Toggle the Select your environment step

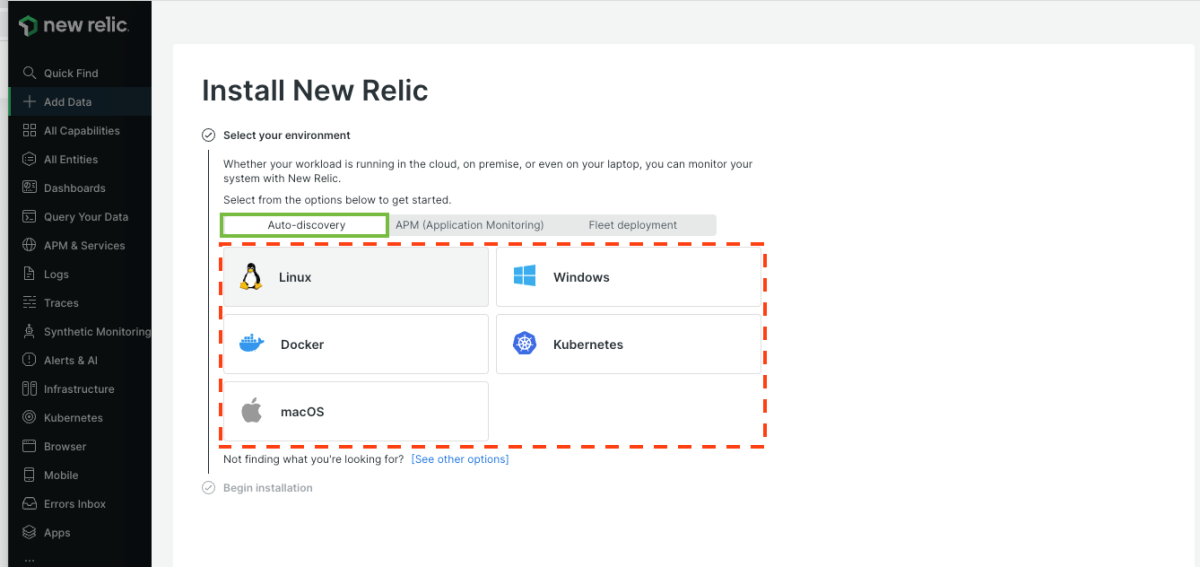pos(209,135)
